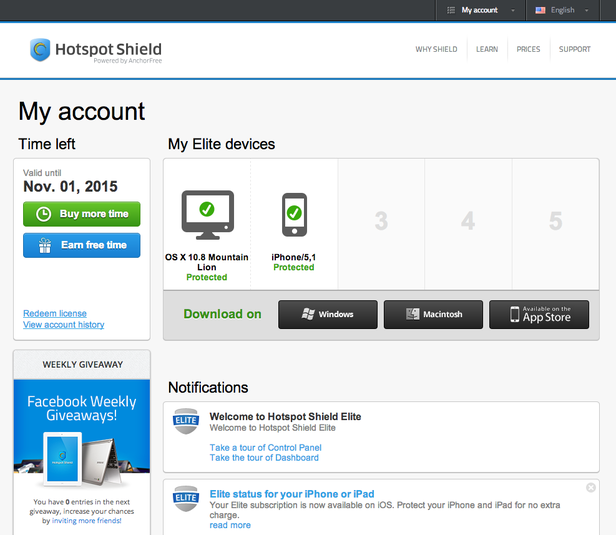Click the US flag language icon
The width and height of the screenshot is (616, 535).
click(x=541, y=10)
